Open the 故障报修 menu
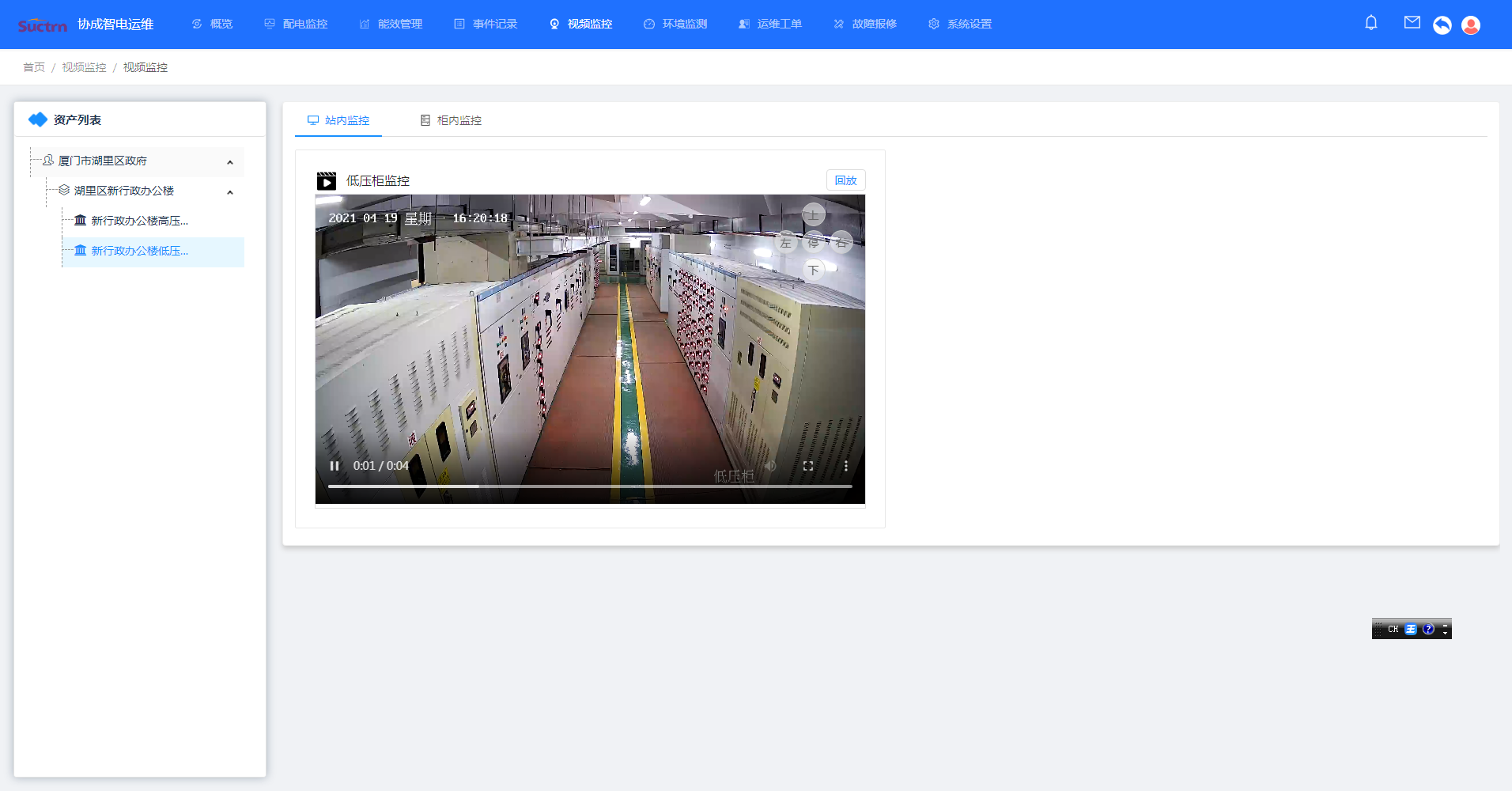 [x=865, y=25]
